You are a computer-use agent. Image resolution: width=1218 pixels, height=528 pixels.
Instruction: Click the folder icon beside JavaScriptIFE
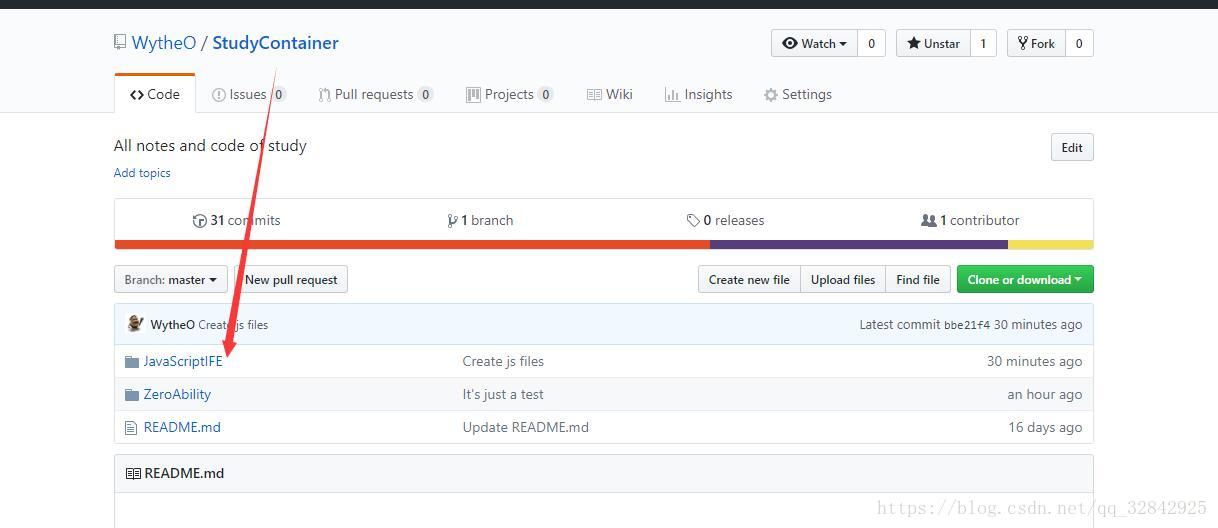click(132, 361)
